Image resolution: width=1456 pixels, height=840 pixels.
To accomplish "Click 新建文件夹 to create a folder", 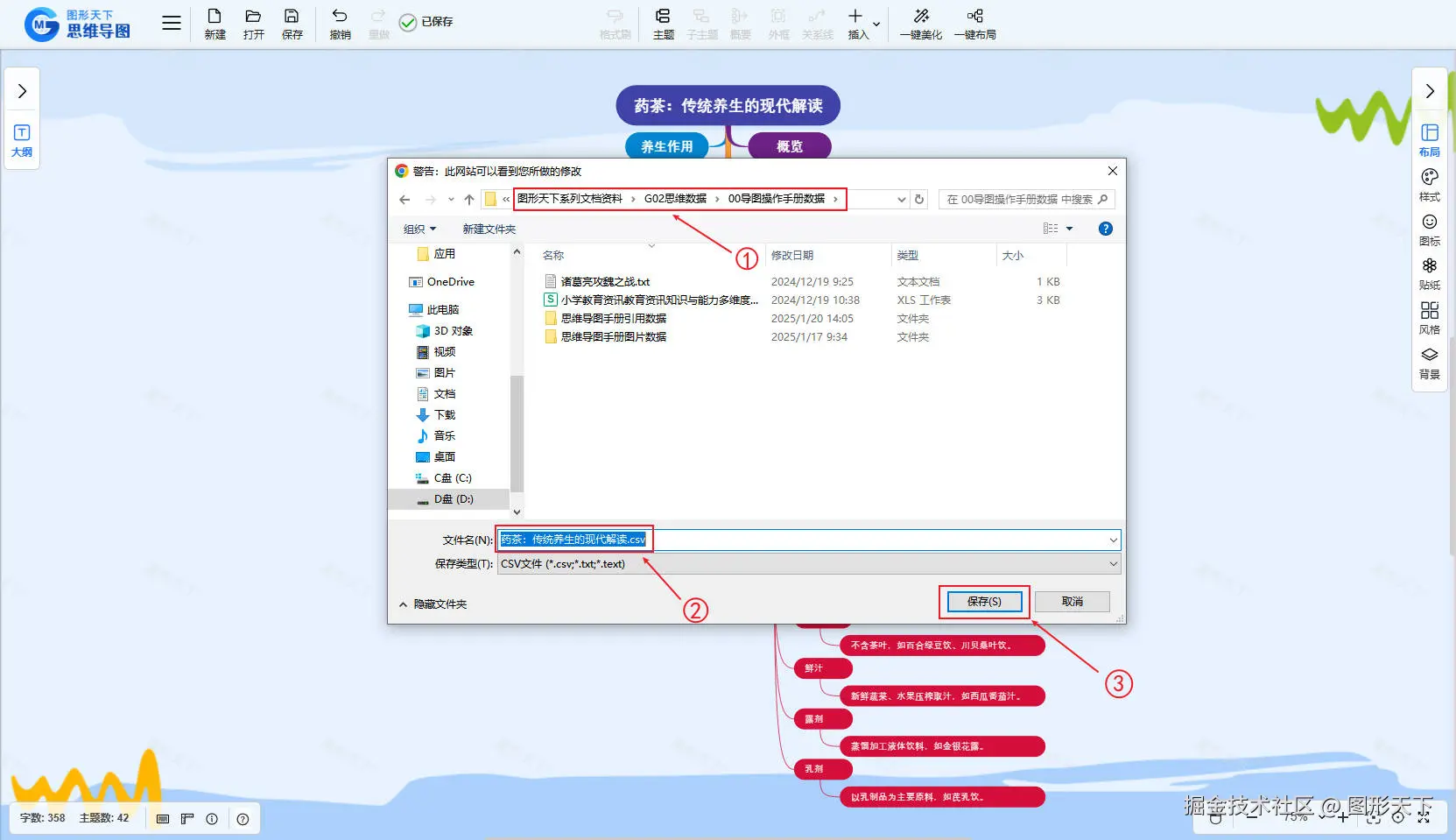I will tap(489, 229).
